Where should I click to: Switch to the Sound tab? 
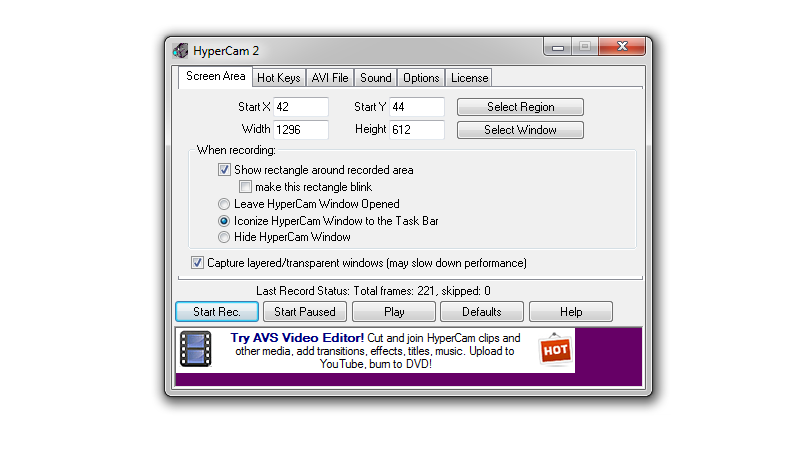[x=376, y=78]
